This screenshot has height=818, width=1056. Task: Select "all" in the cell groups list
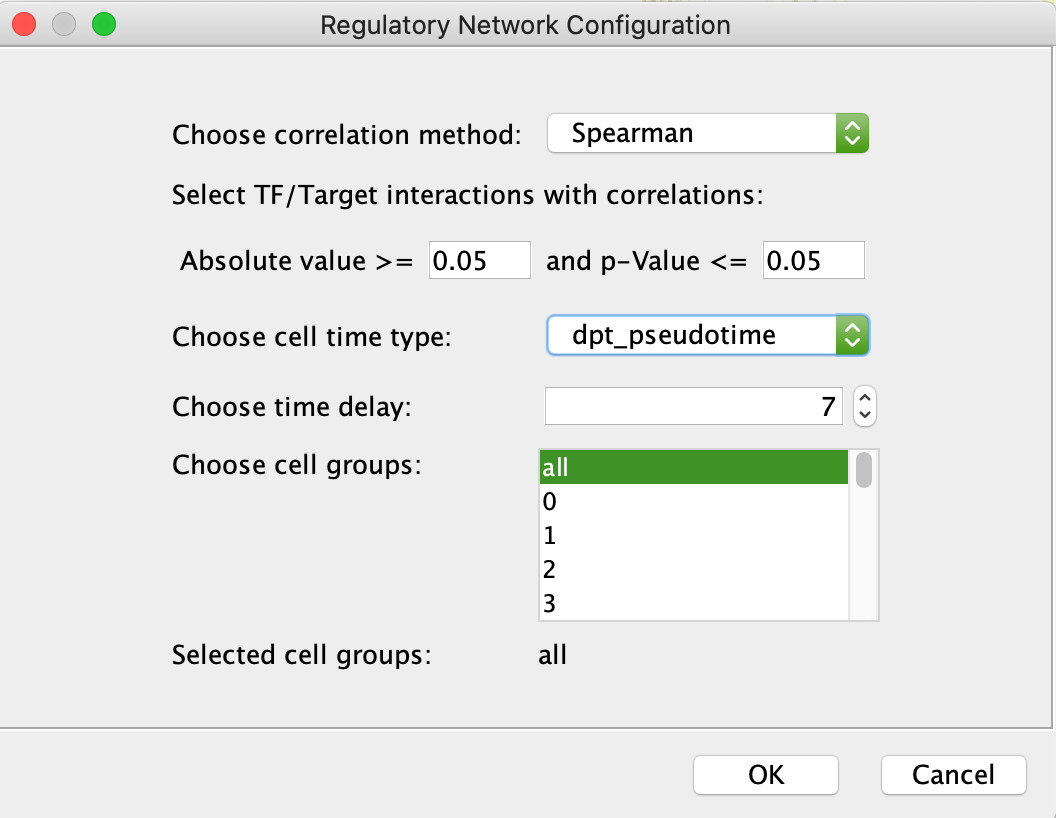click(694, 467)
